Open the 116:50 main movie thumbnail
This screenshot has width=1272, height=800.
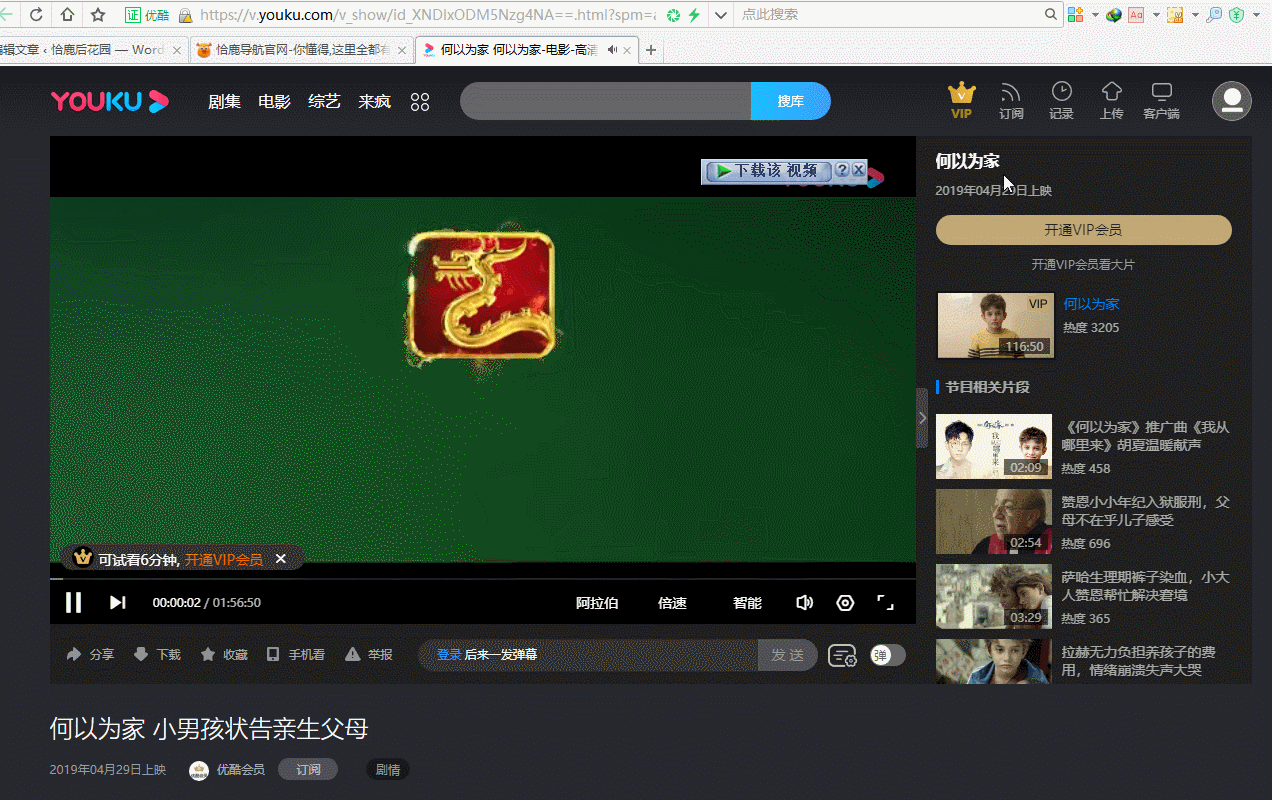point(995,325)
